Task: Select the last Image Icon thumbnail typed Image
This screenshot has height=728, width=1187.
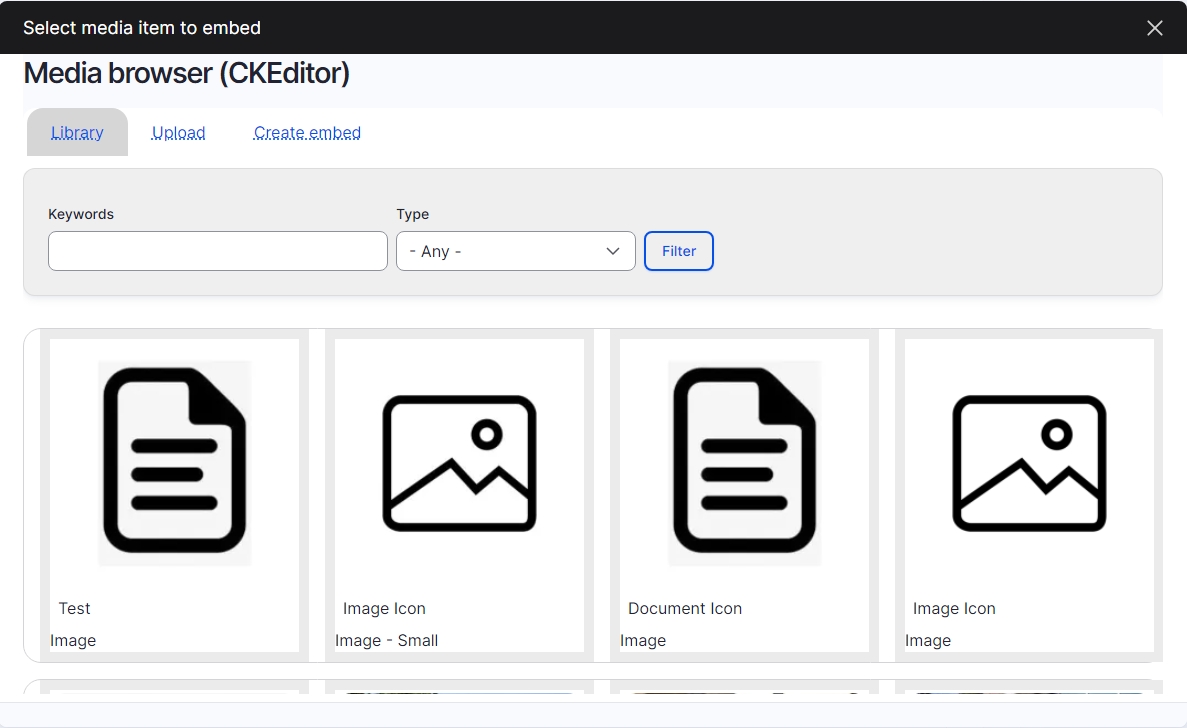Action: [x=1030, y=462]
